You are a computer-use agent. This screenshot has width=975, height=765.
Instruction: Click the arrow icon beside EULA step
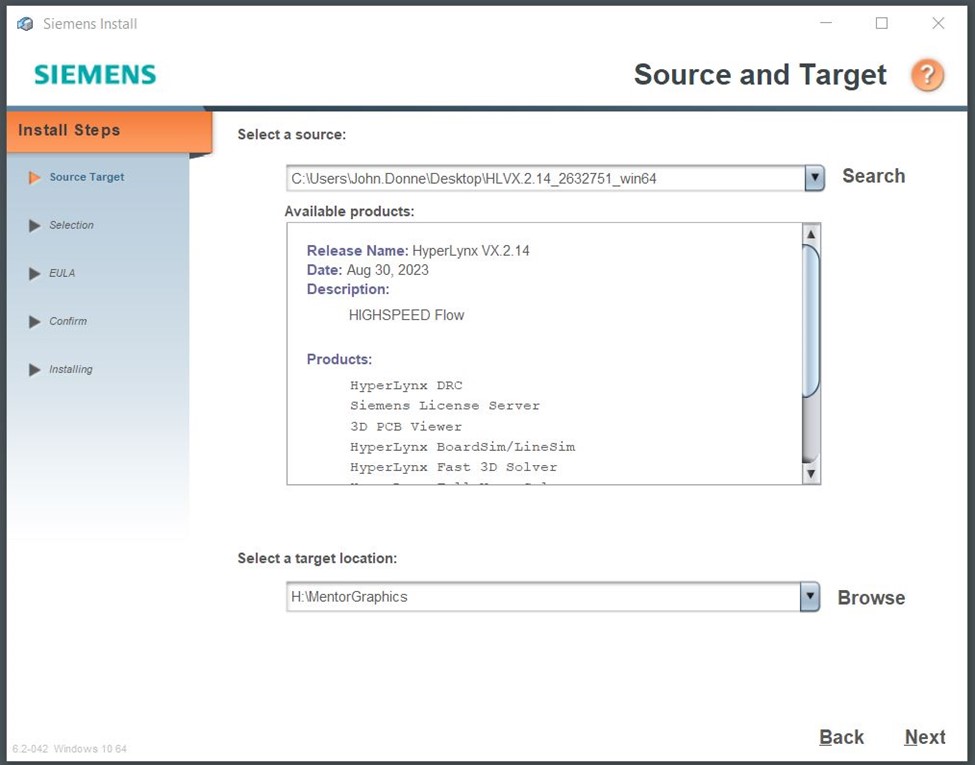point(35,273)
